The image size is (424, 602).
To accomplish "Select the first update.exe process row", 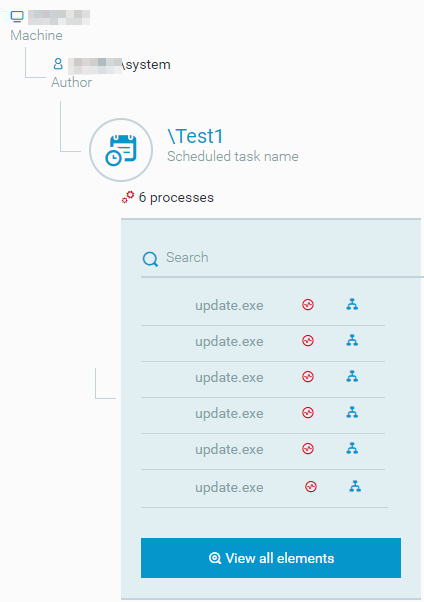I will coord(263,305).
